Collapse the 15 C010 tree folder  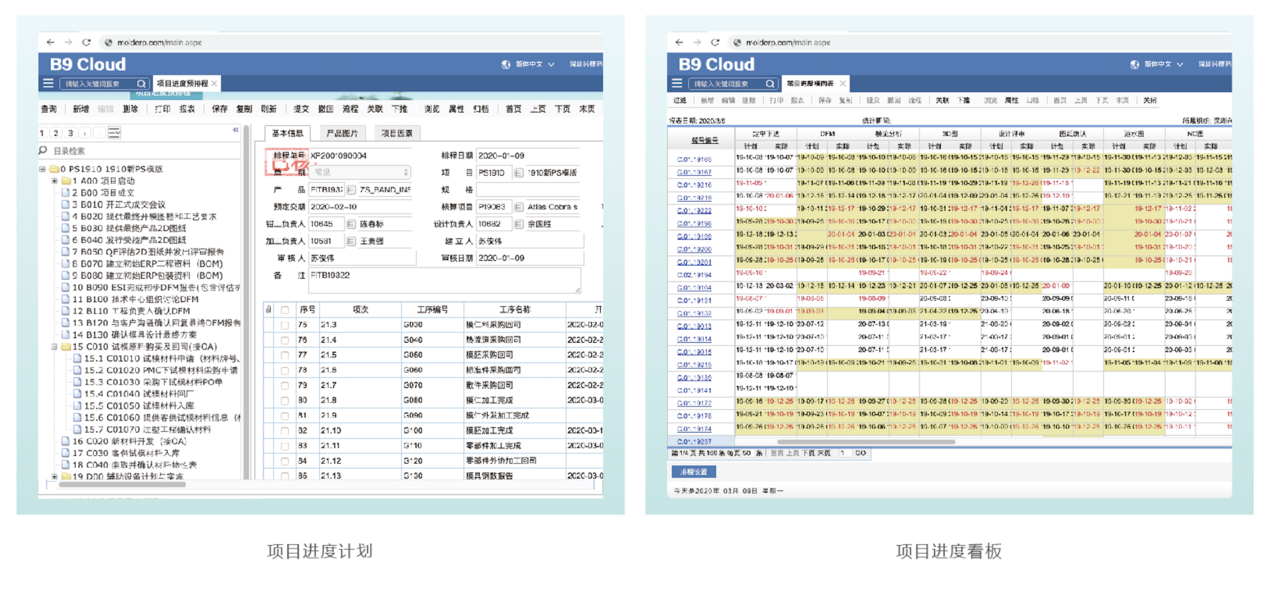(x=55, y=347)
